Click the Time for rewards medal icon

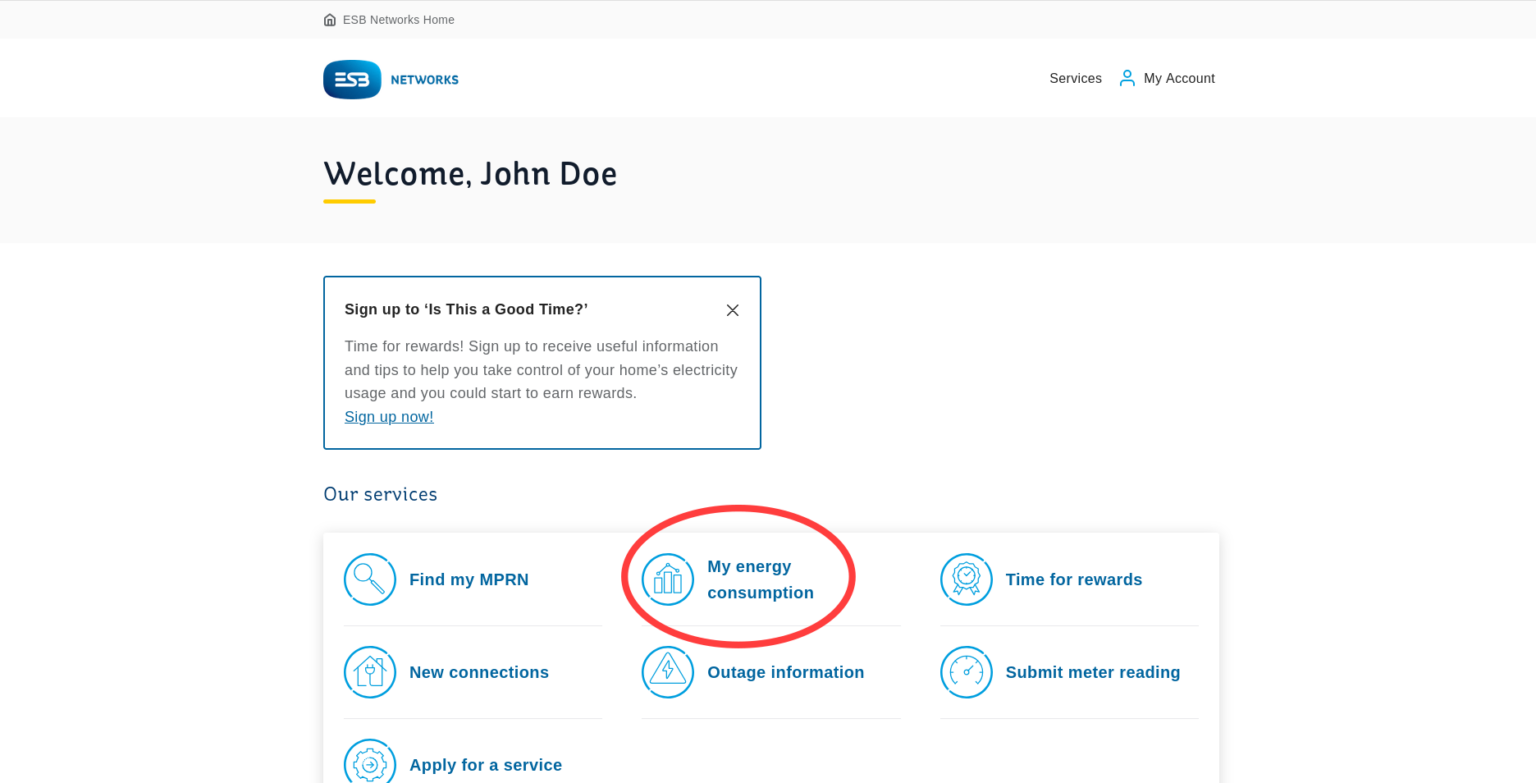966,579
